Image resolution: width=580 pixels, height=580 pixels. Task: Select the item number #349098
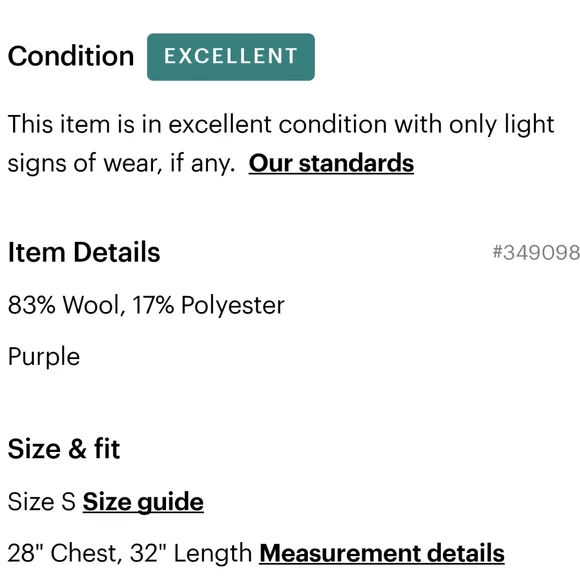point(536,253)
